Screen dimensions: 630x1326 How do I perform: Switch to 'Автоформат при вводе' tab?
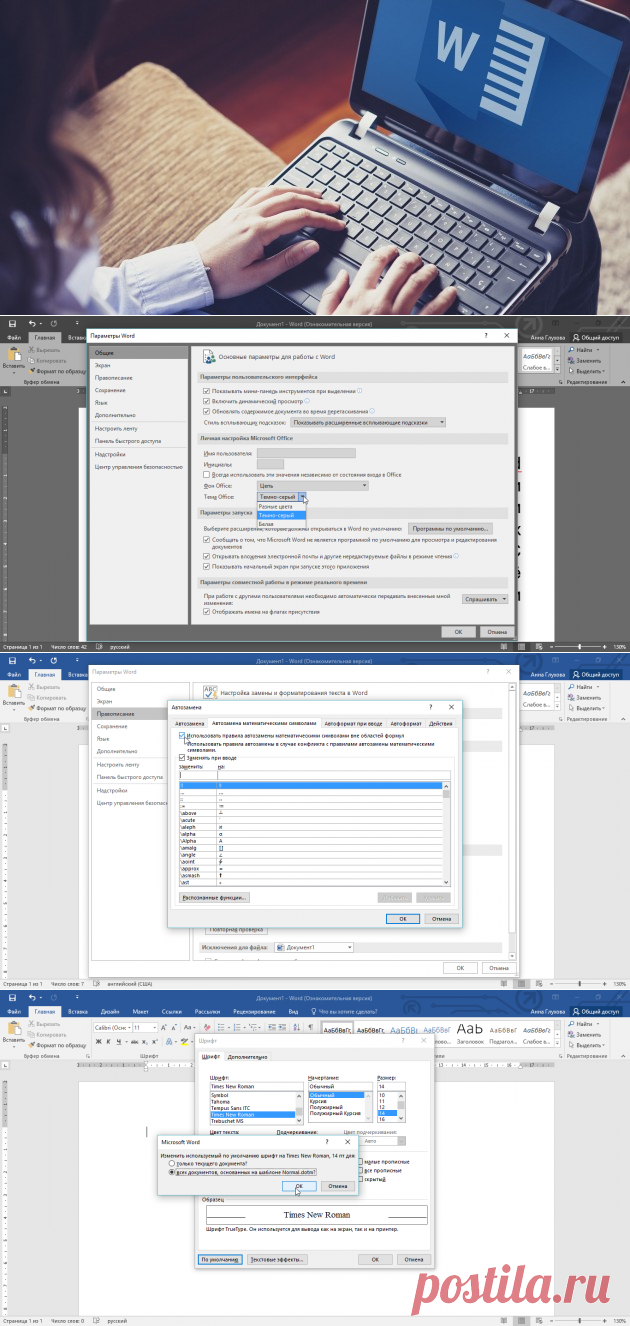(353, 723)
